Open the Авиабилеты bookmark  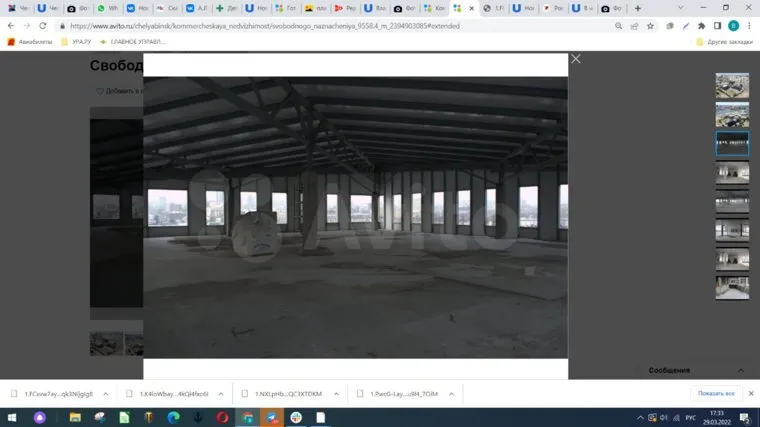[29, 42]
